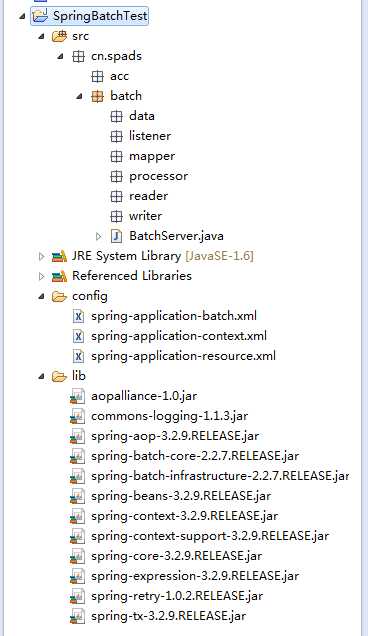The width and height of the screenshot is (368, 636).
Task: Click the spring-application-context.xml file icon
Action: (x=78, y=336)
